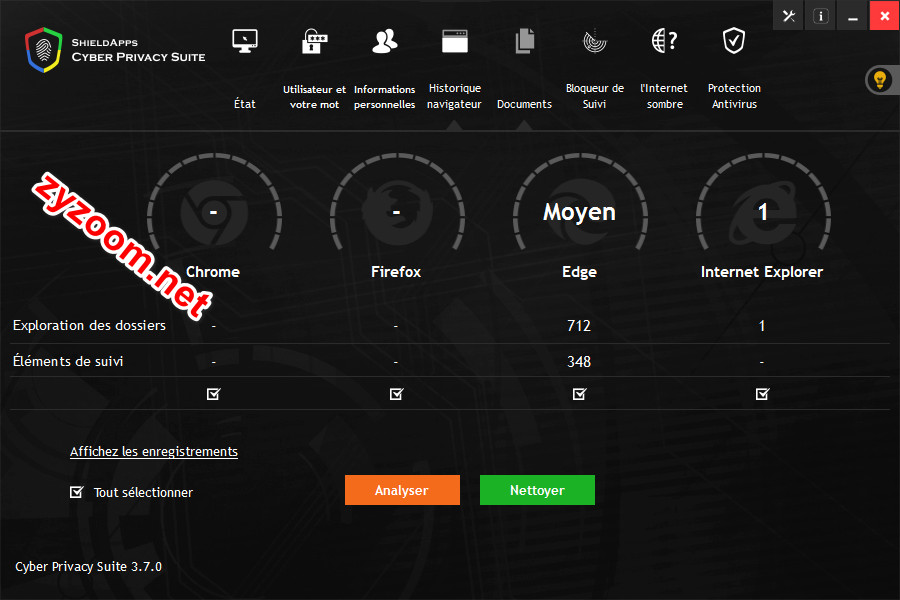The width and height of the screenshot is (900, 600).
Task: Switch to Utilisateur et votre mot tab label
Action: coord(315,96)
